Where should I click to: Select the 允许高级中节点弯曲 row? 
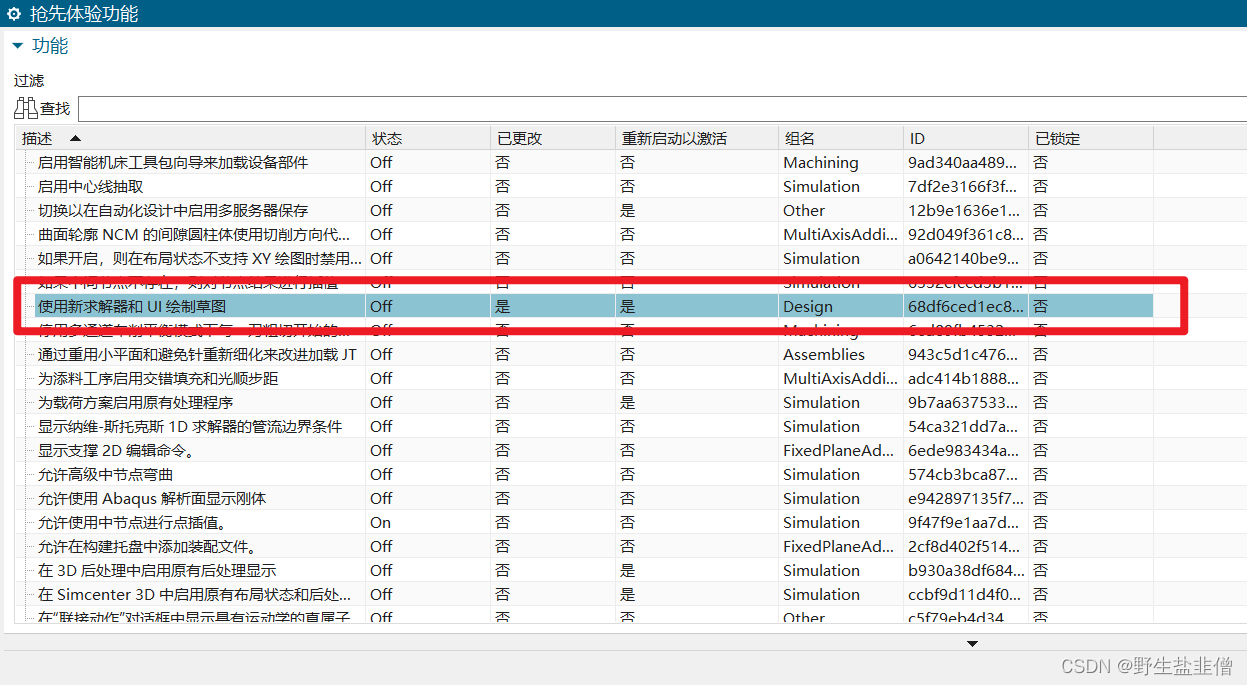pos(584,474)
